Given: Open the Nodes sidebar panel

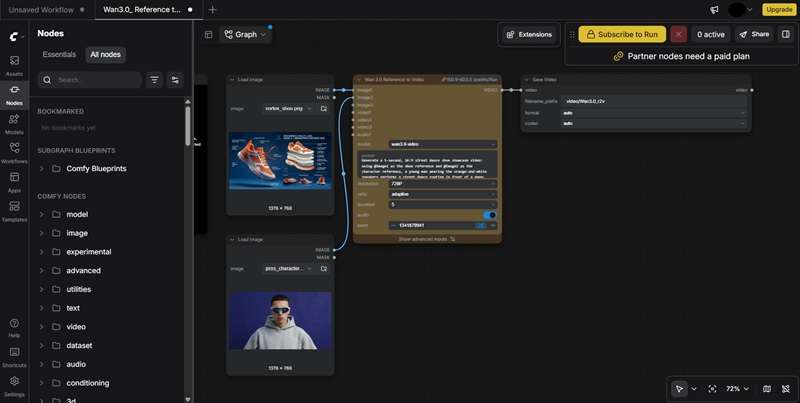Looking at the screenshot, I should click(14, 94).
